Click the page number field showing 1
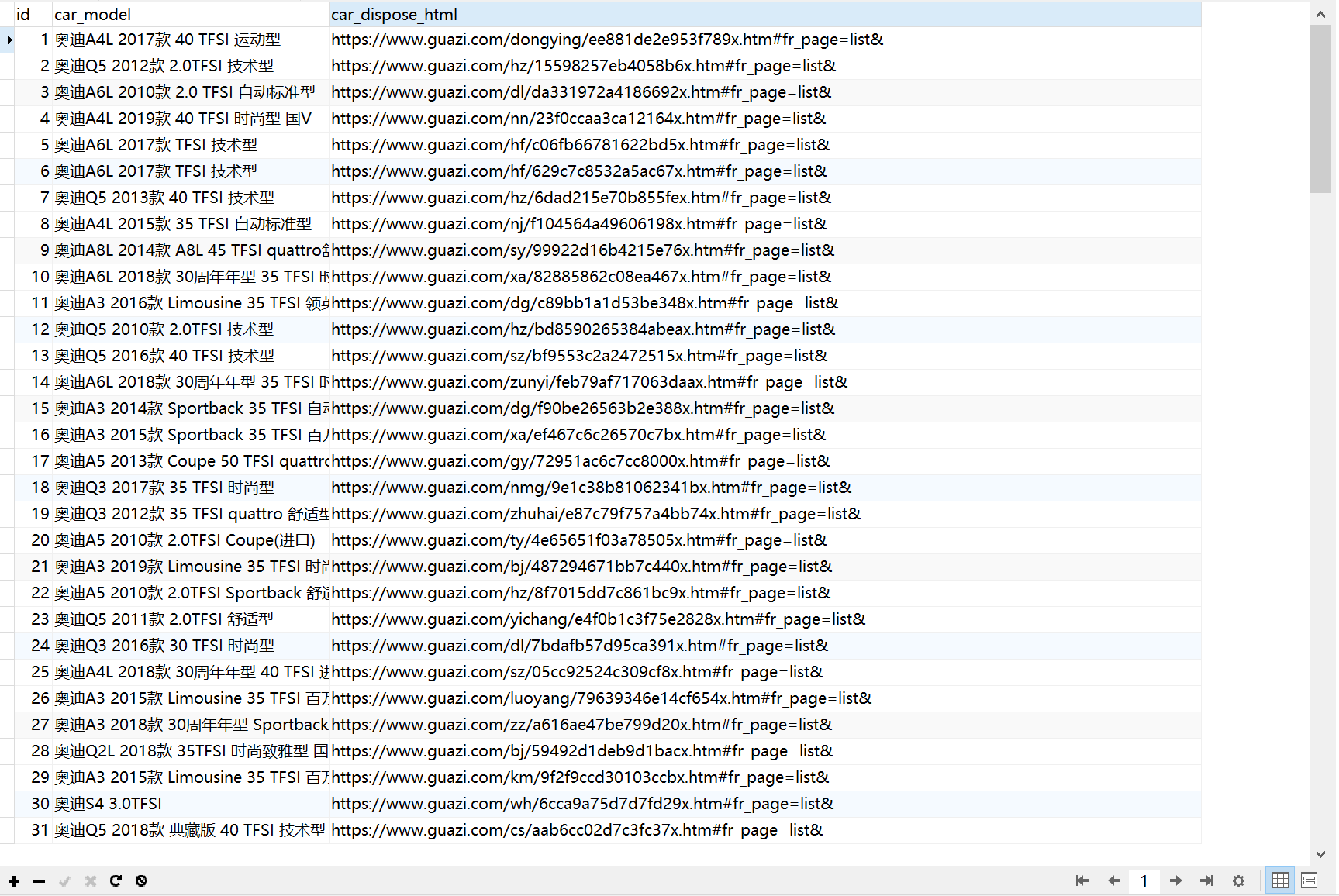This screenshot has height=896, width=1339. pos(1144,881)
